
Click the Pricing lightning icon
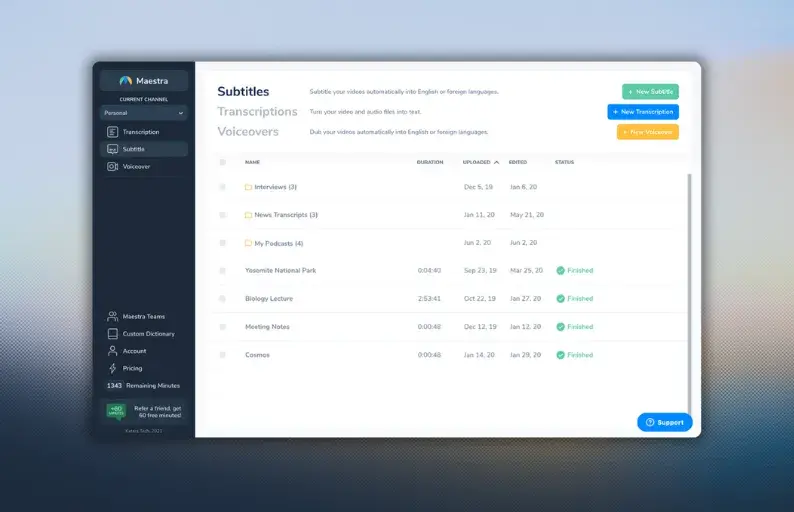[x=113, y=368]
